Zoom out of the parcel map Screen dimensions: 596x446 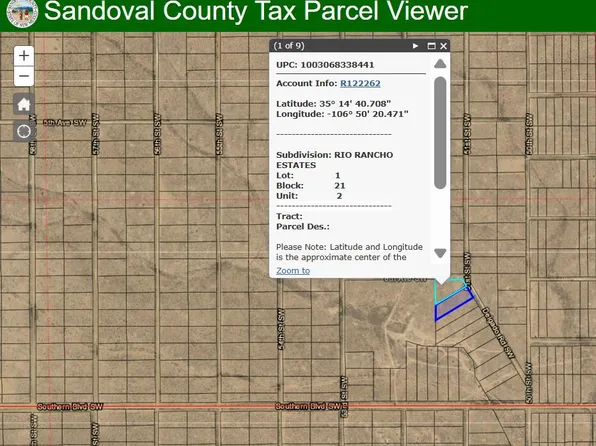click(24, 76)
